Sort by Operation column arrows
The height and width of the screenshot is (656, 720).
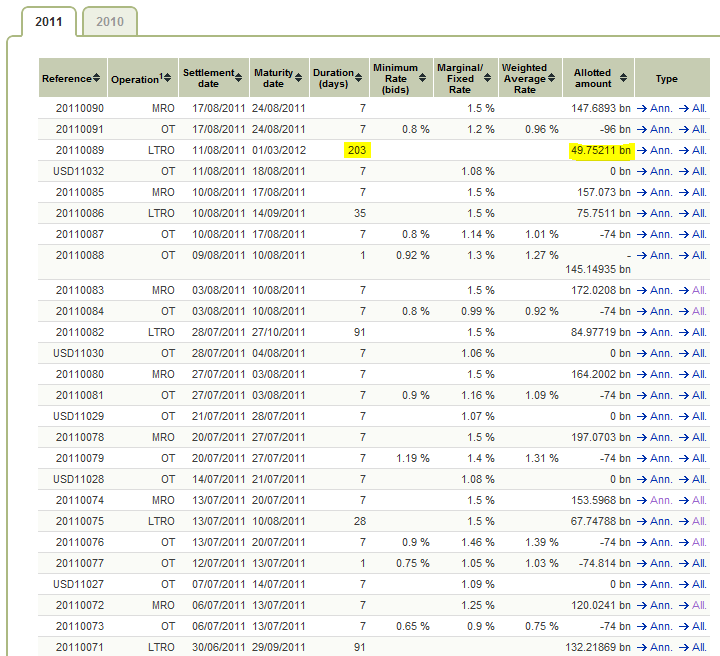pos(168,78)
